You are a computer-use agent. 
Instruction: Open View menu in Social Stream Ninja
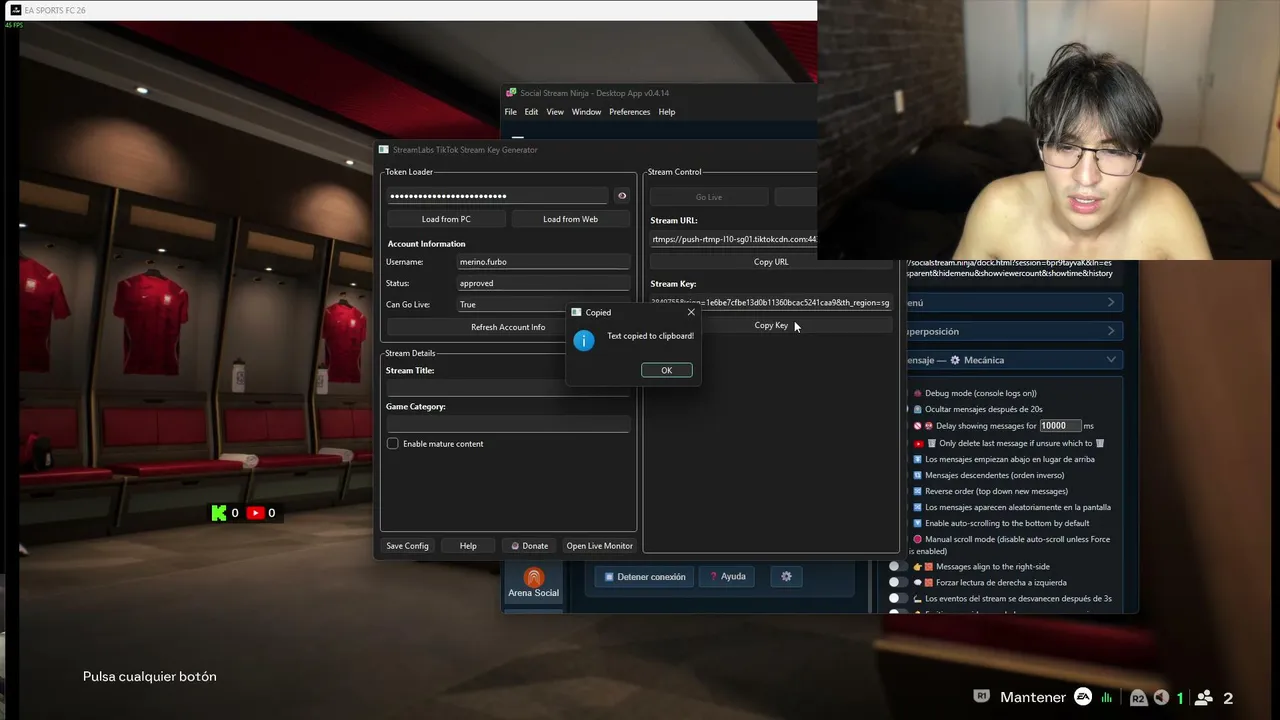555,112
